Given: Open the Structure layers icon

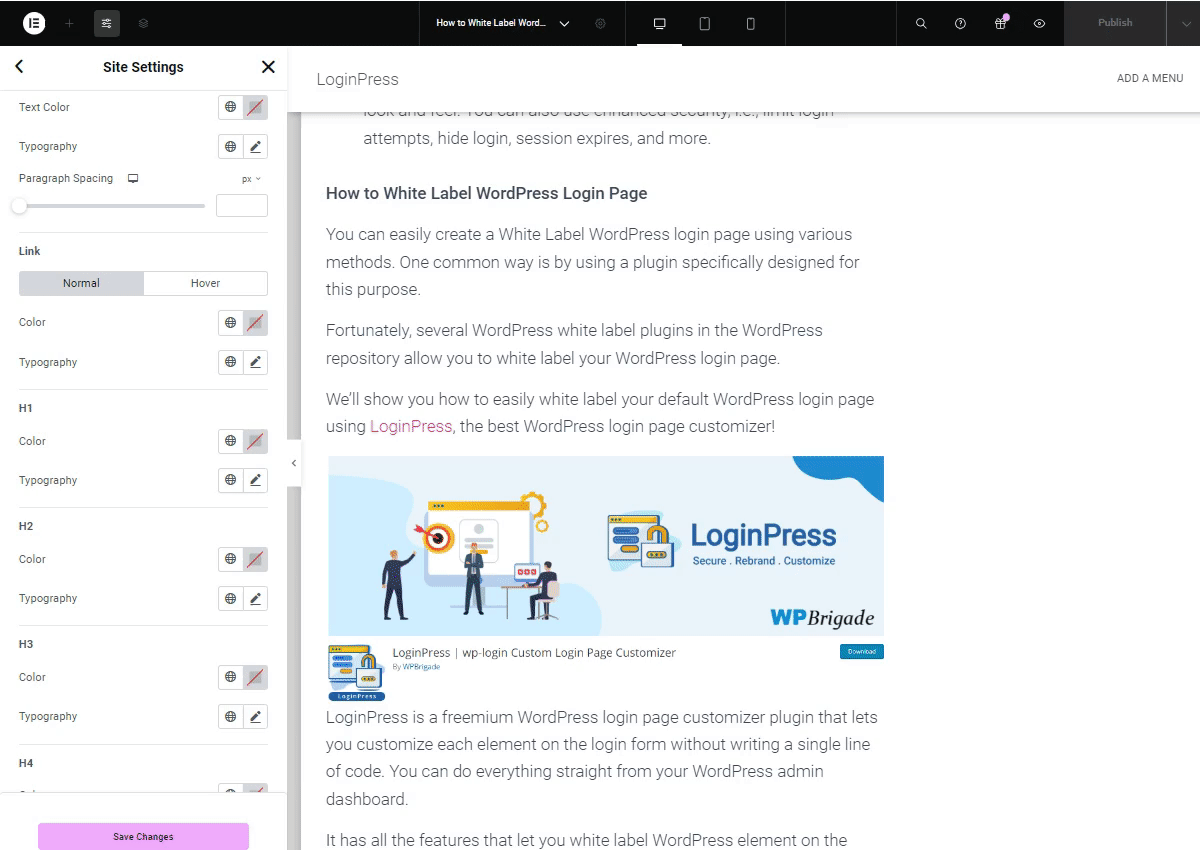Looking at the screenshot, I should tap(143, 23).
